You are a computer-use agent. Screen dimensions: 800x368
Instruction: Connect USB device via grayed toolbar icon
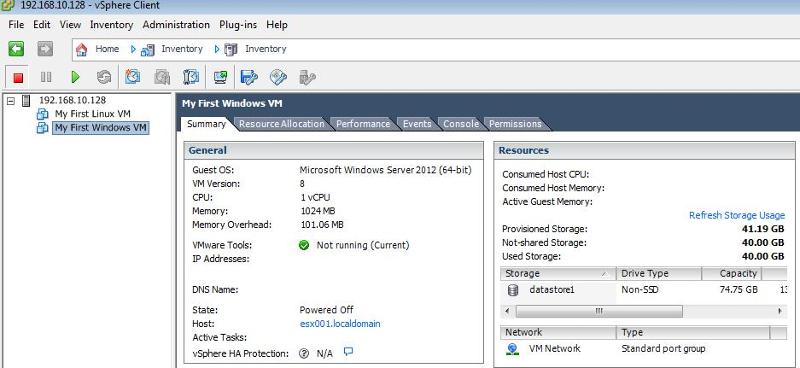pos(307,77)
